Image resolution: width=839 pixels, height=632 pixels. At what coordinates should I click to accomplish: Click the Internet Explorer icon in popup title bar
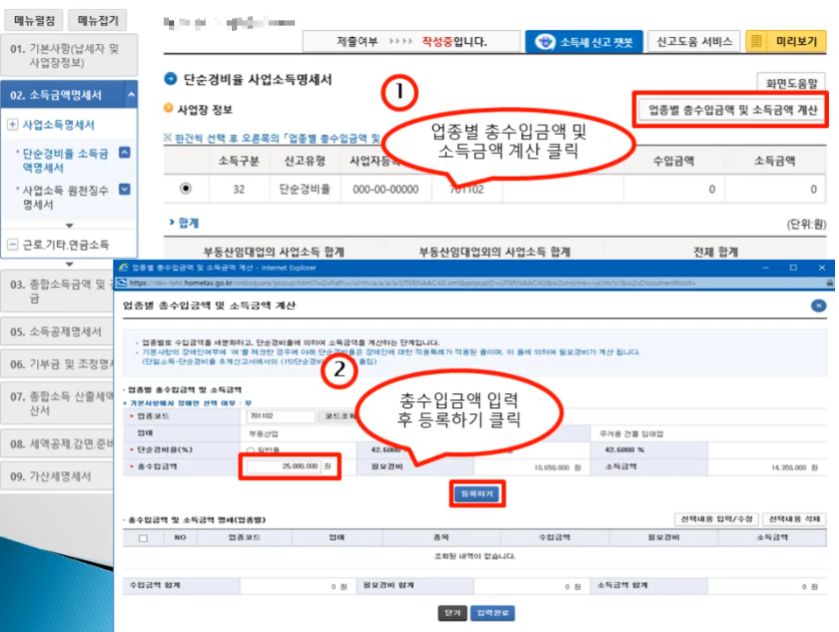[x=124, y=267]
